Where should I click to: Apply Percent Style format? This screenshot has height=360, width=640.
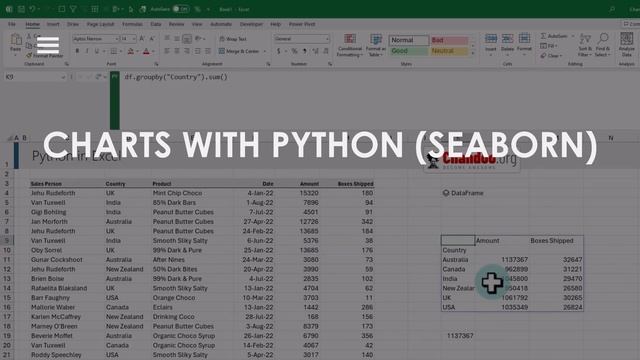tap(294, 51)
